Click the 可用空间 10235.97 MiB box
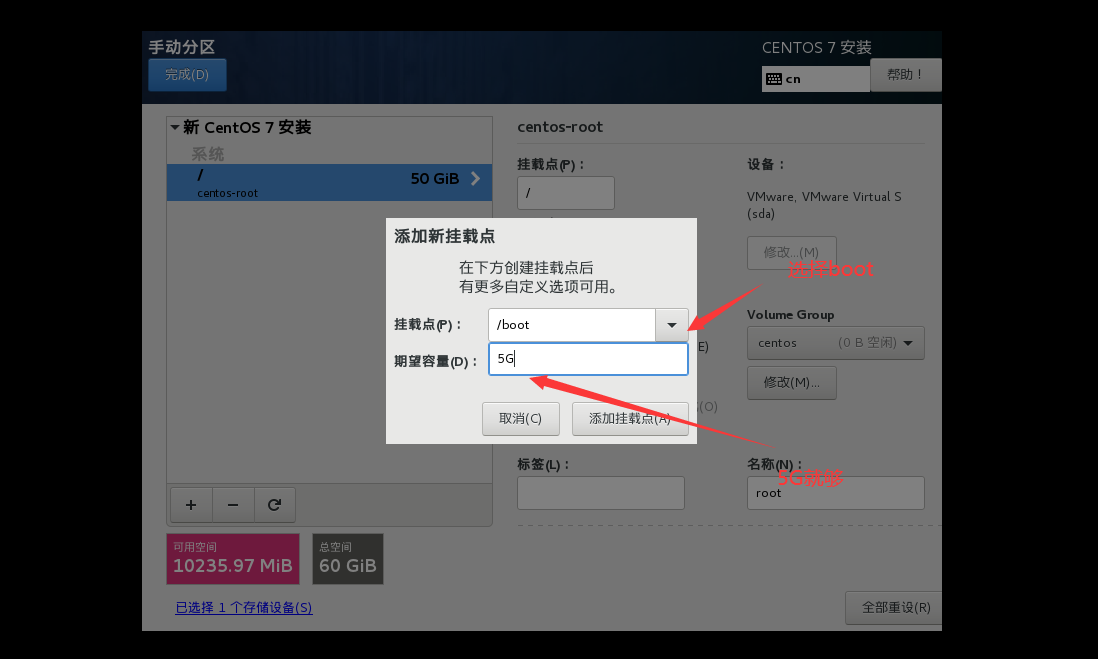This screenshot has height=659, width=1098. (232, 559)
